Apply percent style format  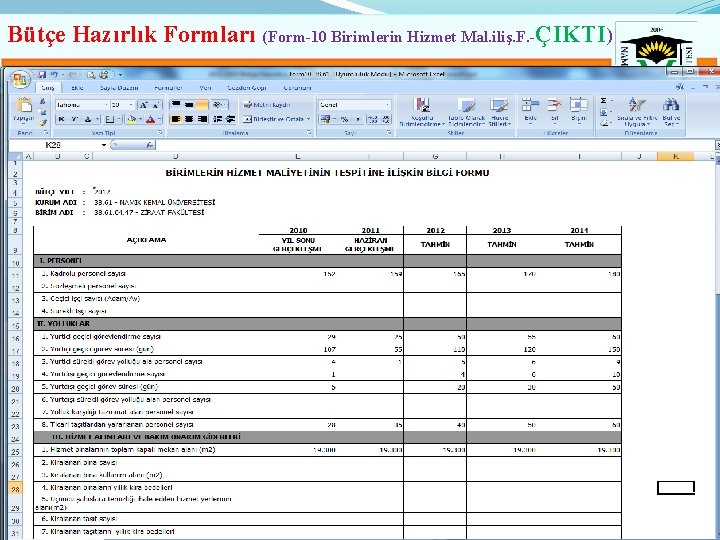coord(345,119)
